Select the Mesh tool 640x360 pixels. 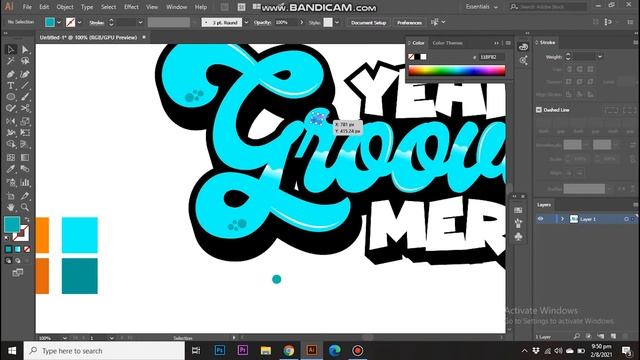tap(11, 158)
